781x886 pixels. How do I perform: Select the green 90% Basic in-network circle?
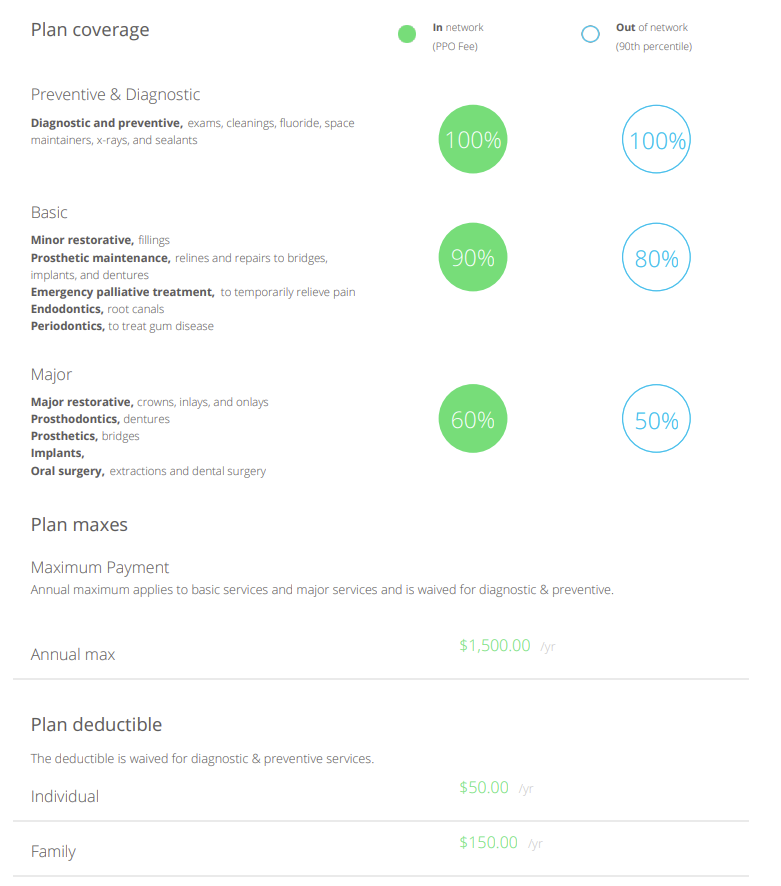[473, 258]
